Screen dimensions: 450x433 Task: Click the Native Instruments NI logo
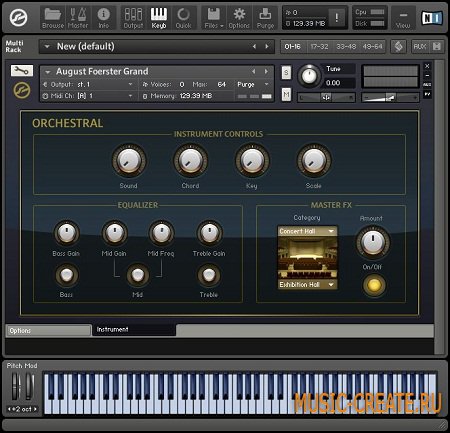432,18
